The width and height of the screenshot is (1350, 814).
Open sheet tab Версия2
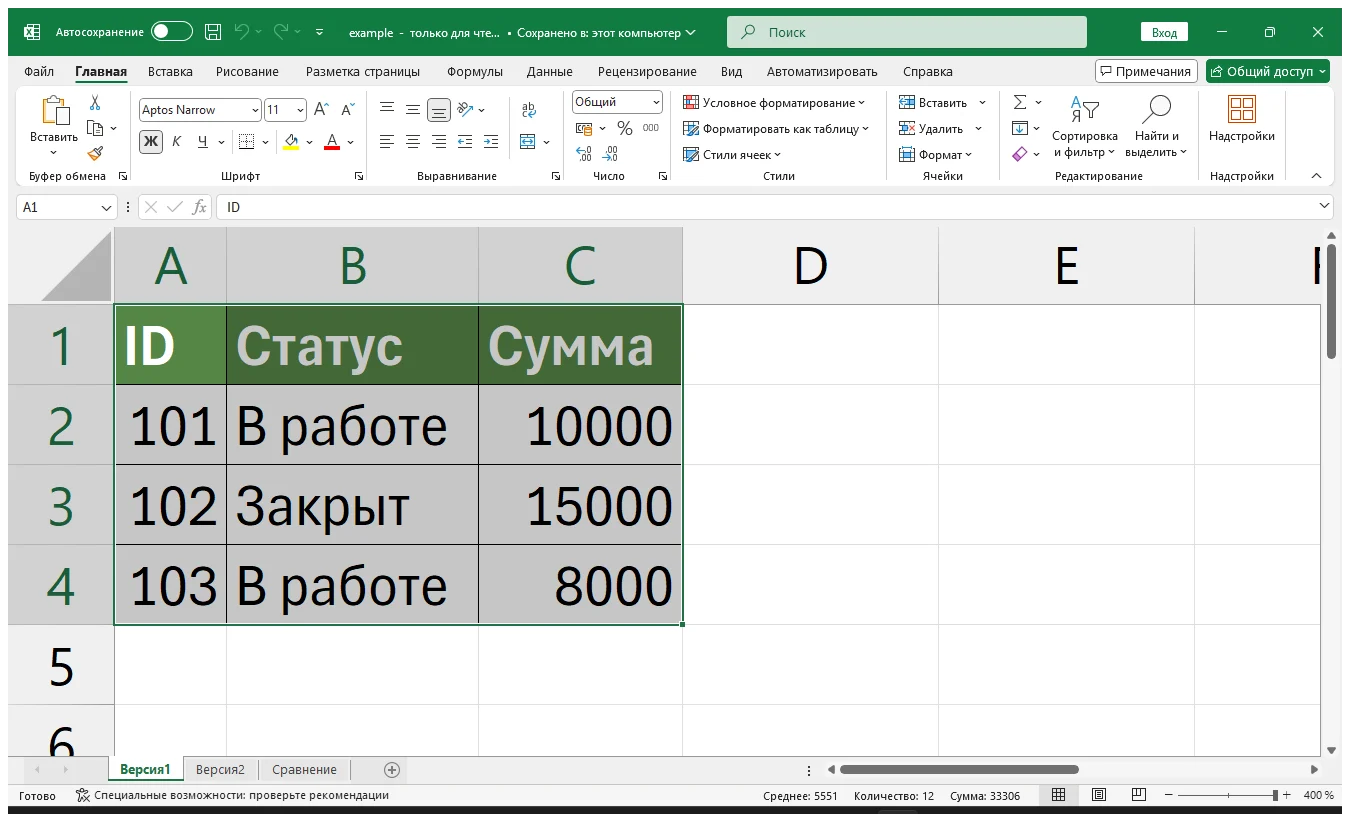coord(220,770)
